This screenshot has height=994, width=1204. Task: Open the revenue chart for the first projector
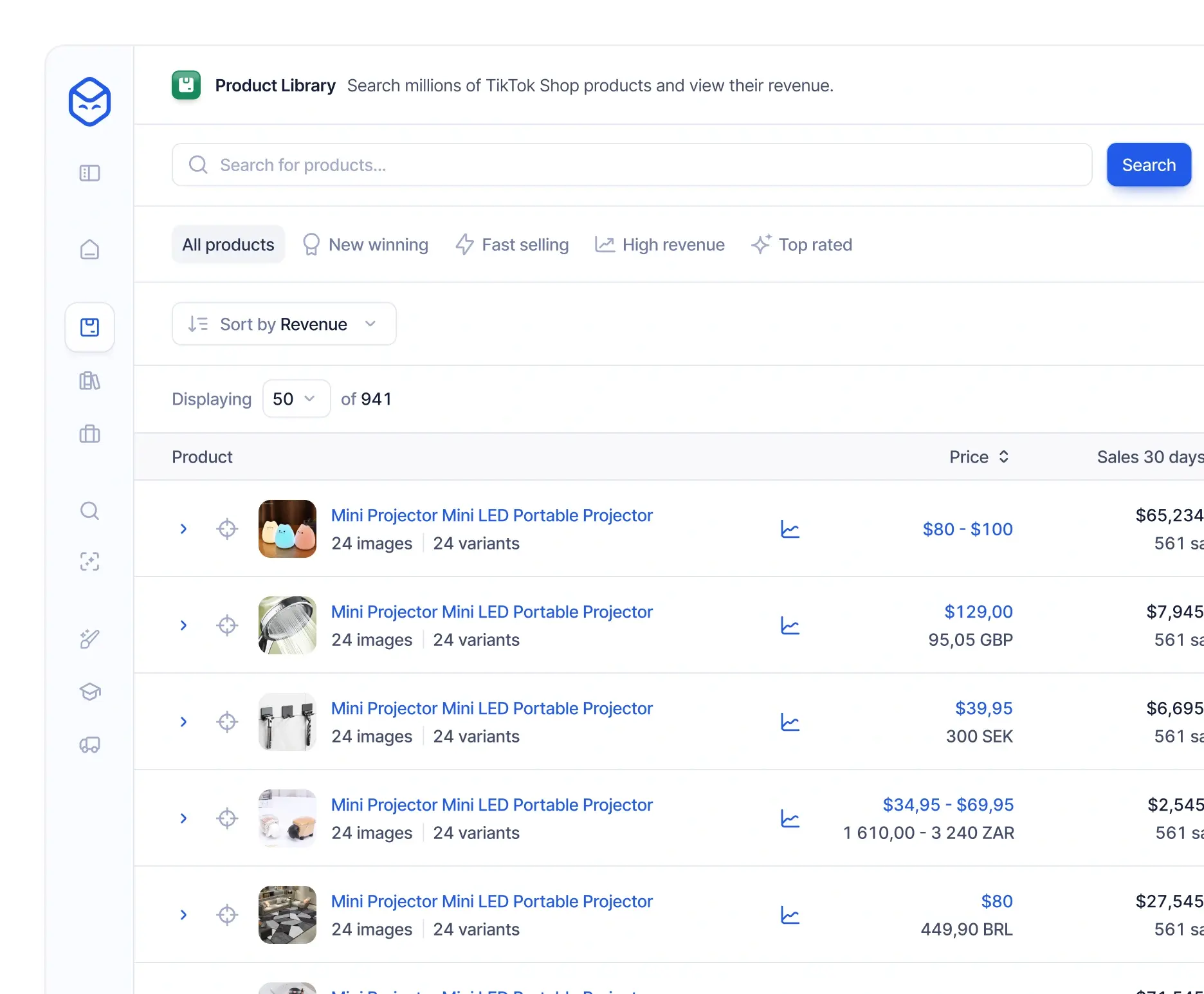pos(789,529)
